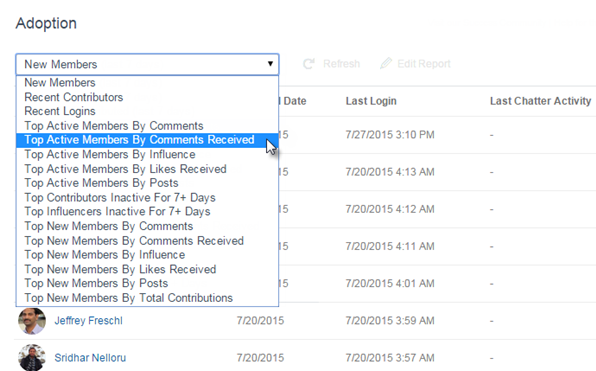Open Sridhar Nelloru's profile photo
Image resolution: width=596 pixels, height=371 pixels.
click(32, 357)
